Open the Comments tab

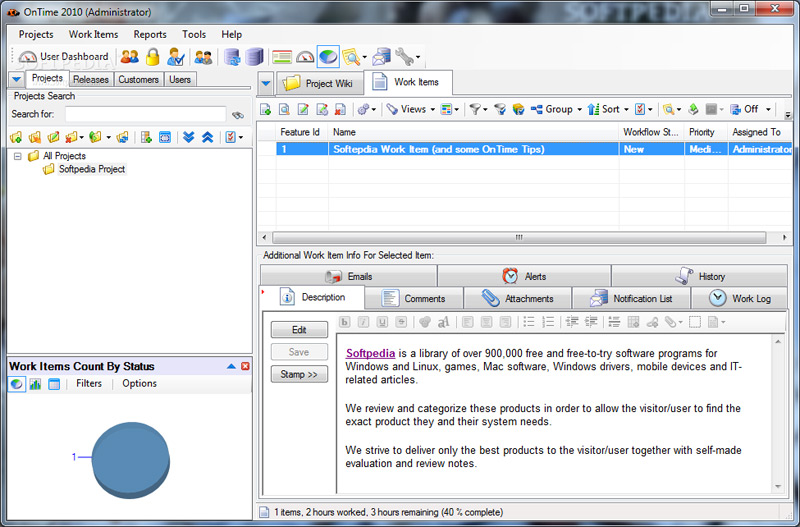(x=414, y=298)
